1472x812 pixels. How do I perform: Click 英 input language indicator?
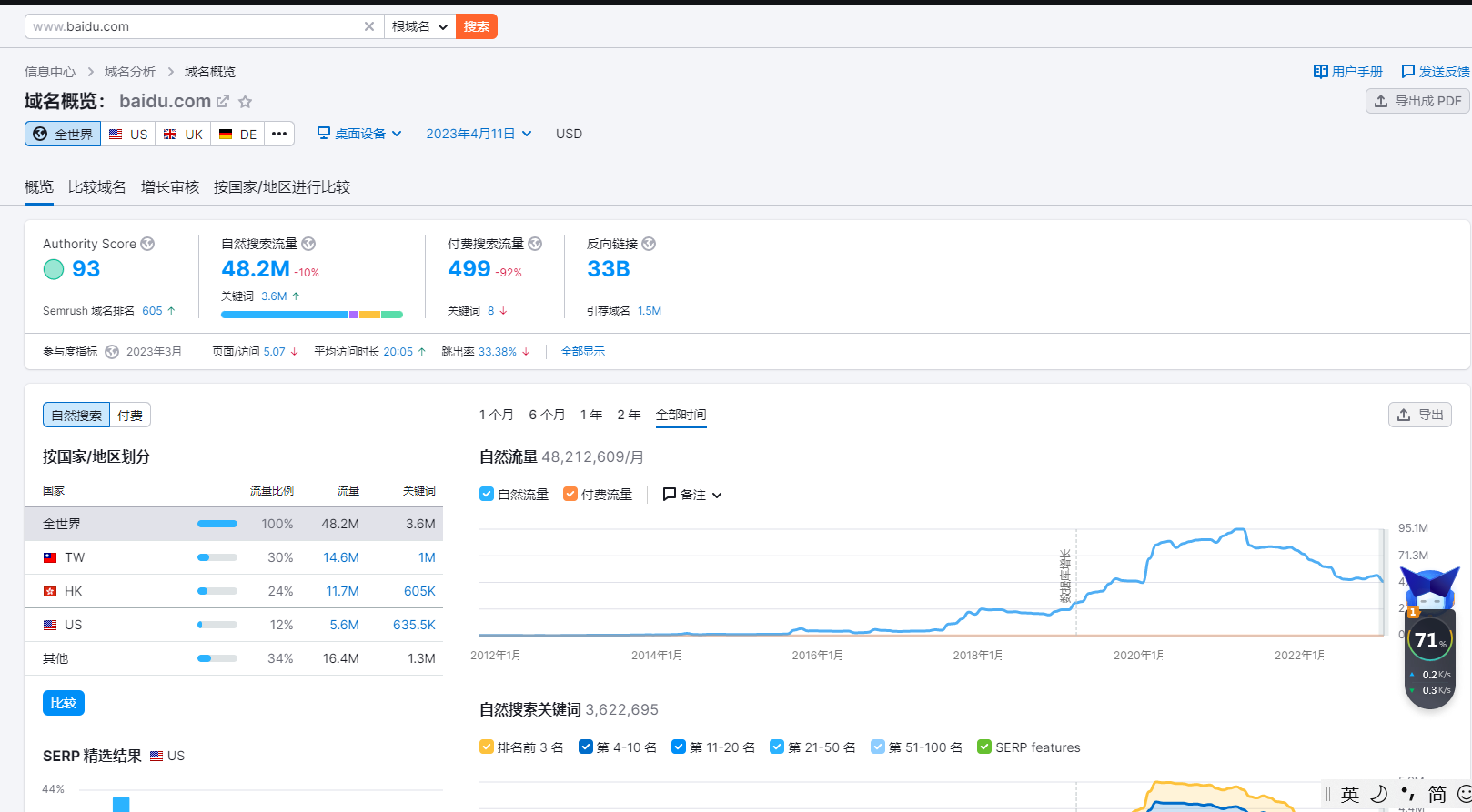point(1350,795)
